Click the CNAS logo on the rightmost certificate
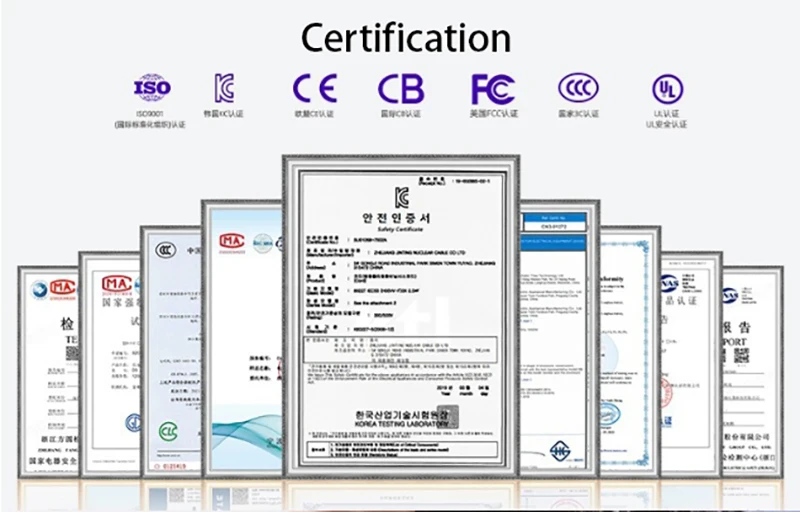Image resolution: width=800 pixels, height=512 pixels. 731,295
